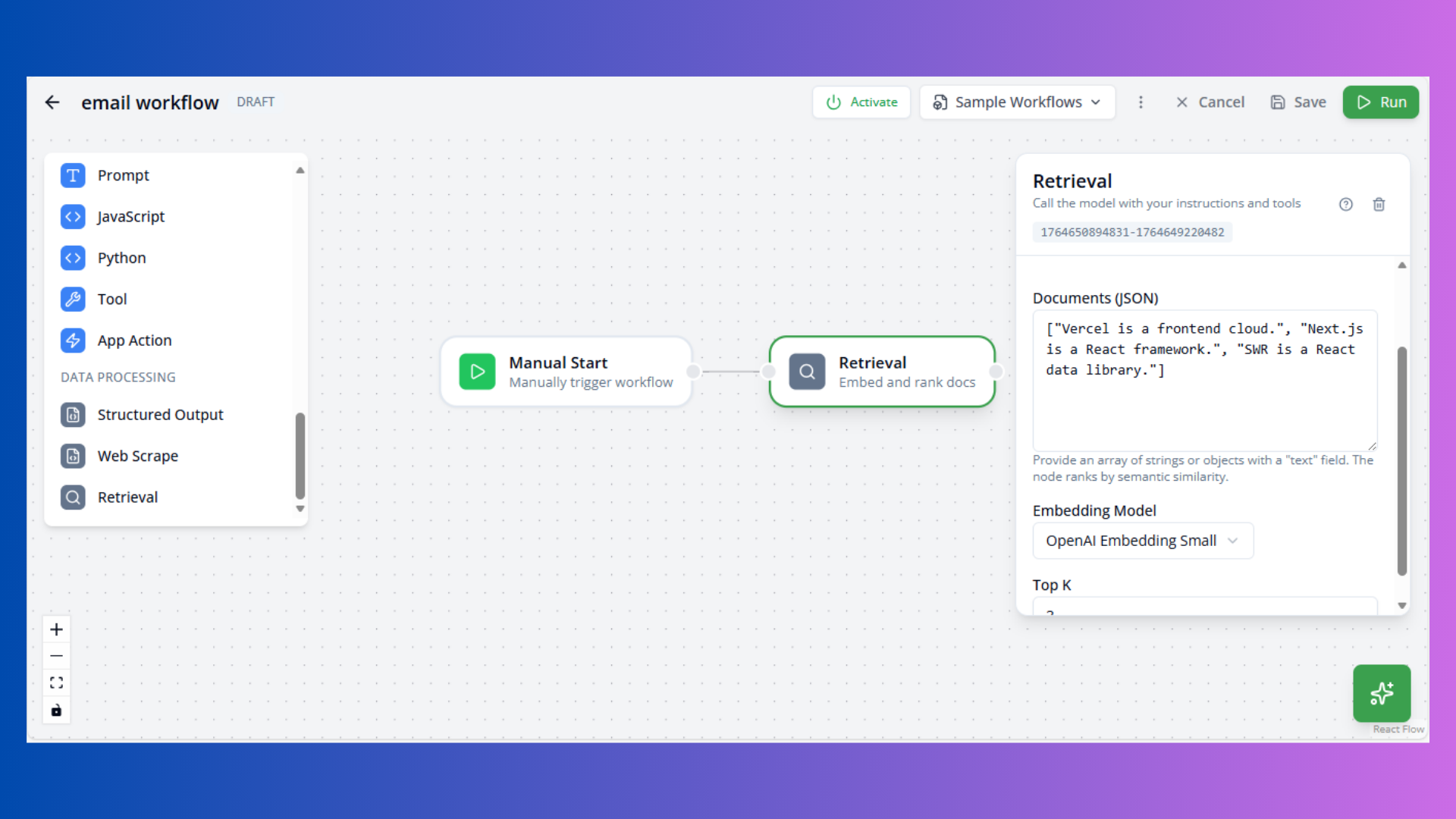The height and width of the screenshot is (819, 1456).
Task: Open the three-dot overflow menu
Action: click(1141, 102)
